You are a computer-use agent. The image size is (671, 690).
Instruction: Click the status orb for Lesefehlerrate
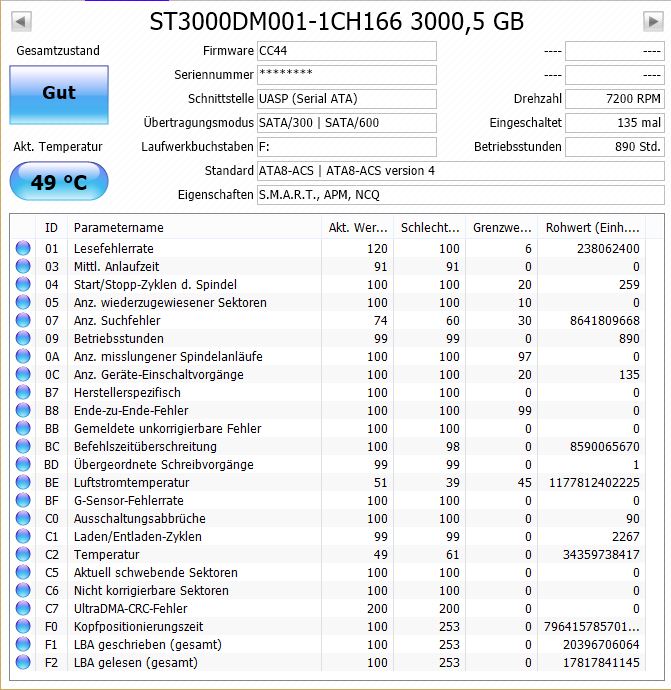click(x=23, y=248)
